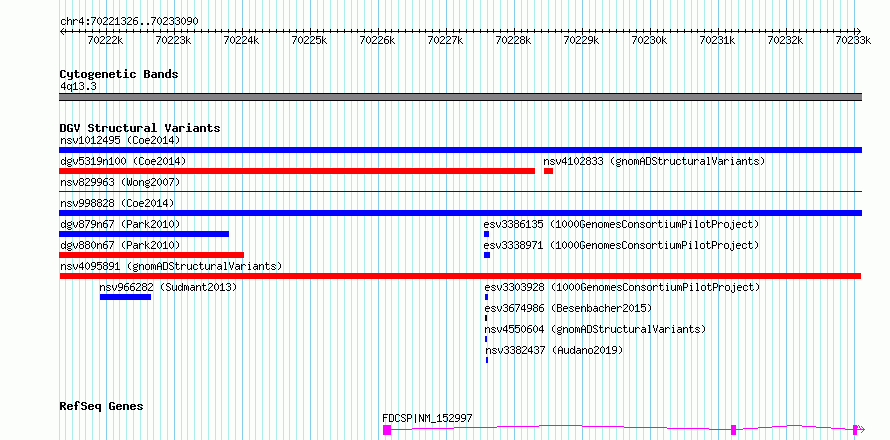Screen dimensions: 890x440
Task: Select nsv829963 (Wong2007) variant label
Action: tap(120, 182)
